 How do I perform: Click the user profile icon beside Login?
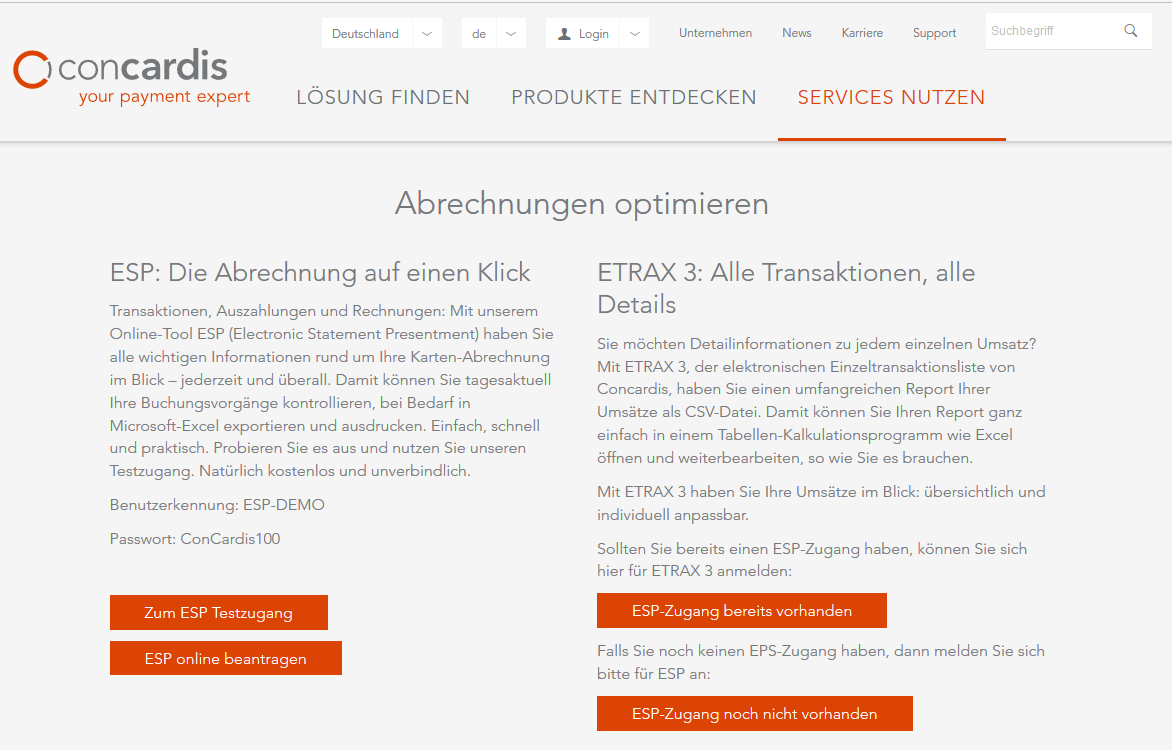pyautogui.click(x=564, y=34)
